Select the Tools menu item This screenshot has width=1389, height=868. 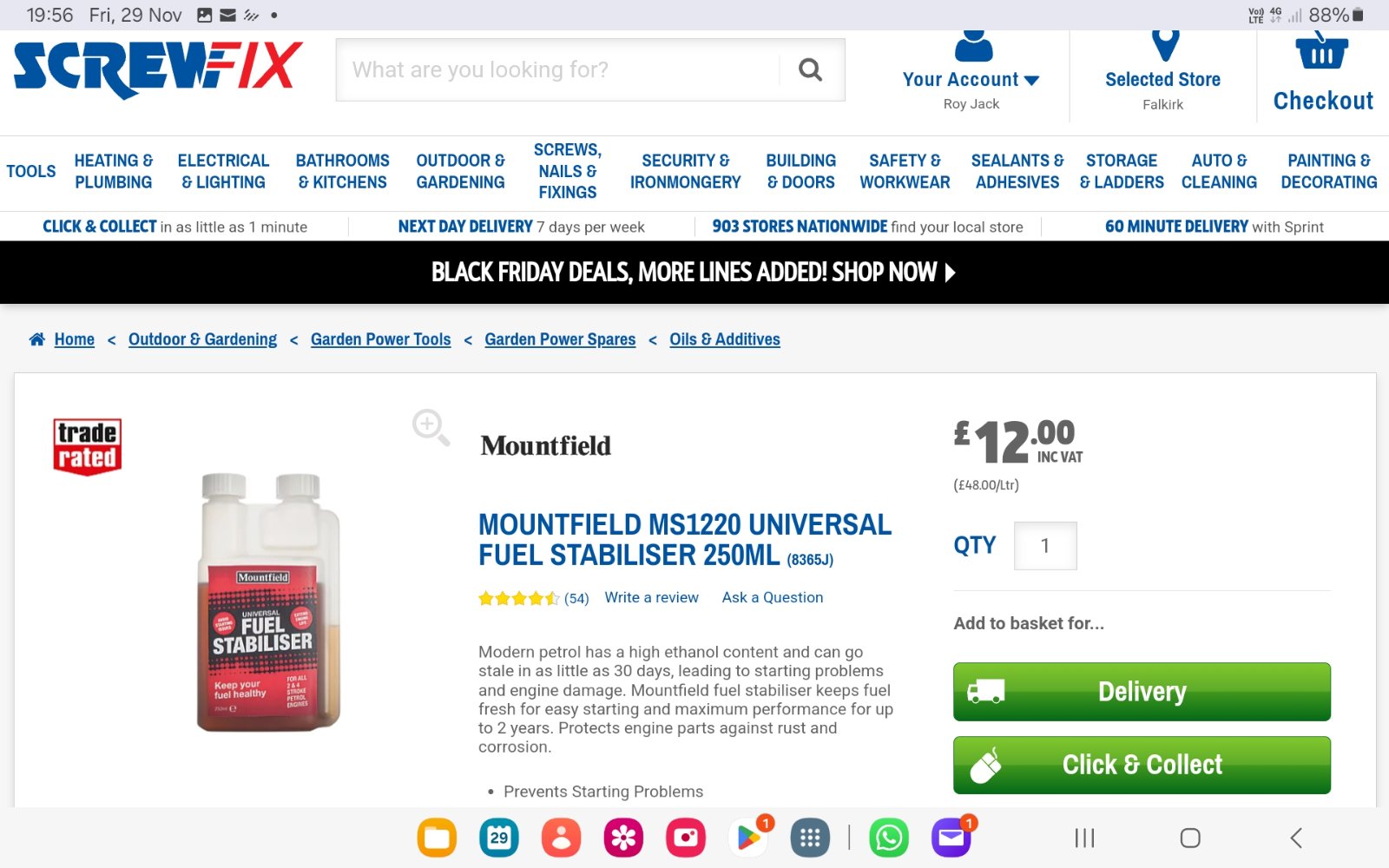[x=31, y=171]
